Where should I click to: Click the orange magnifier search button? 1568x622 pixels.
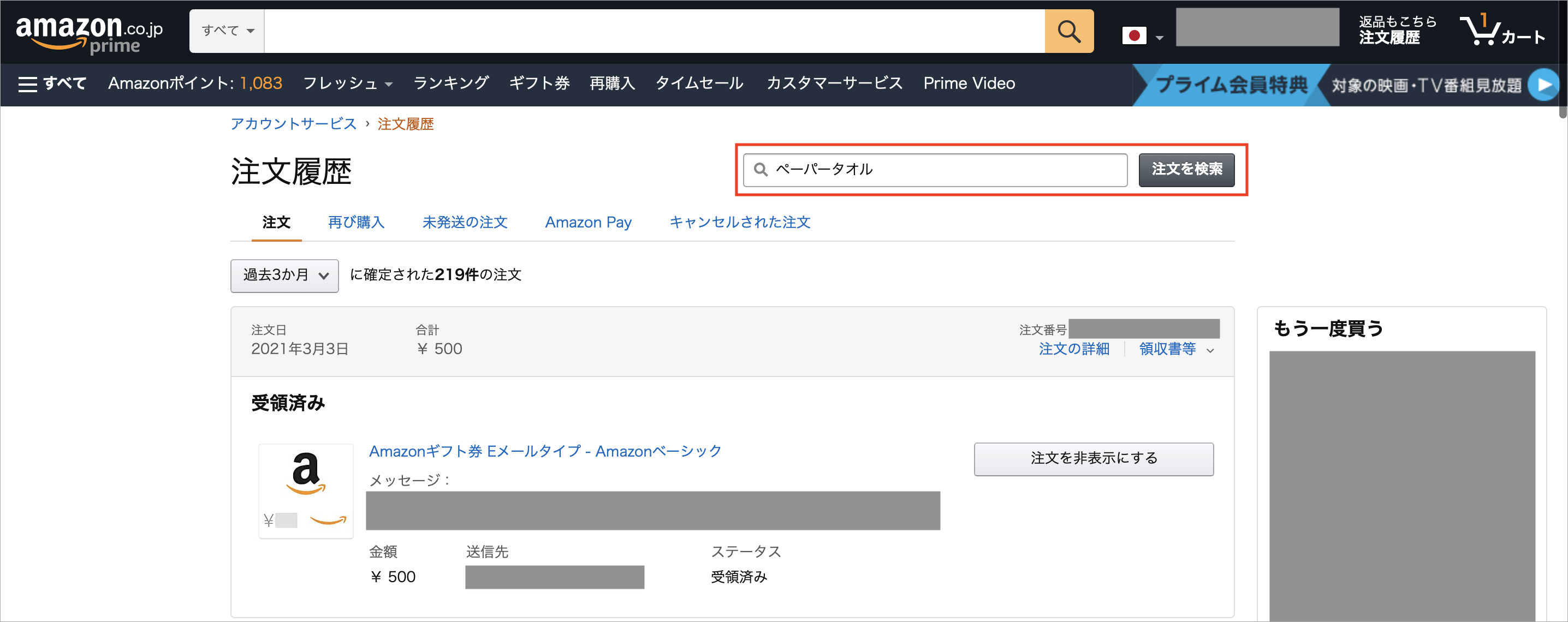tap(1069, 31)
